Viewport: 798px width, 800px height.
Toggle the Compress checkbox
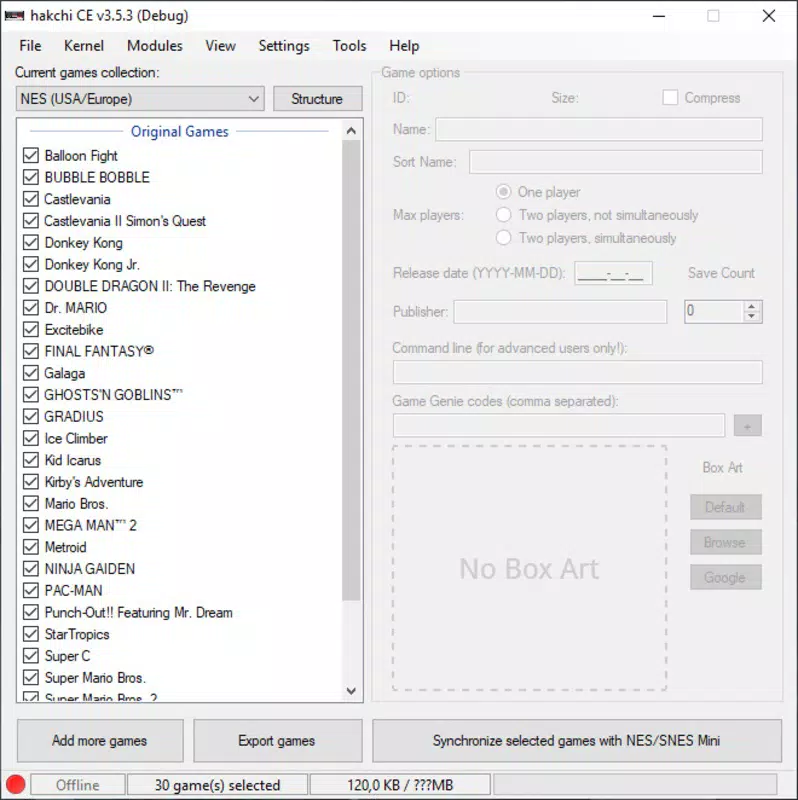click(670, 97)
